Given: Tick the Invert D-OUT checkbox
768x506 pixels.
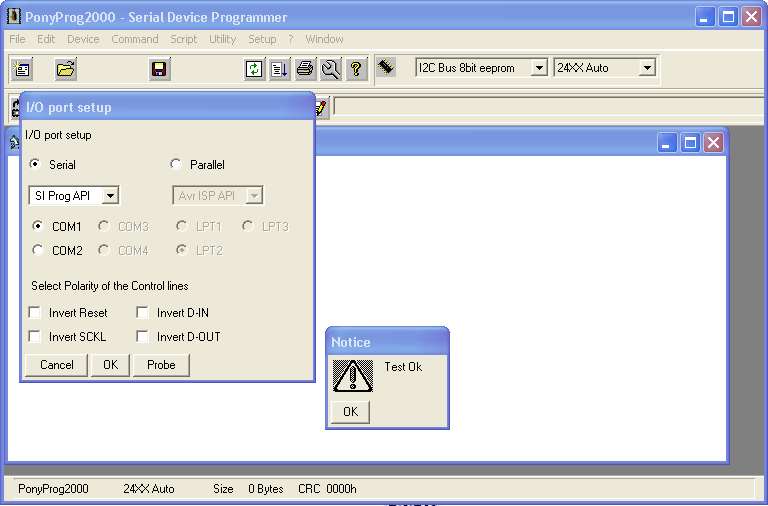Looking at the screenshot, I should pos(143,337).
